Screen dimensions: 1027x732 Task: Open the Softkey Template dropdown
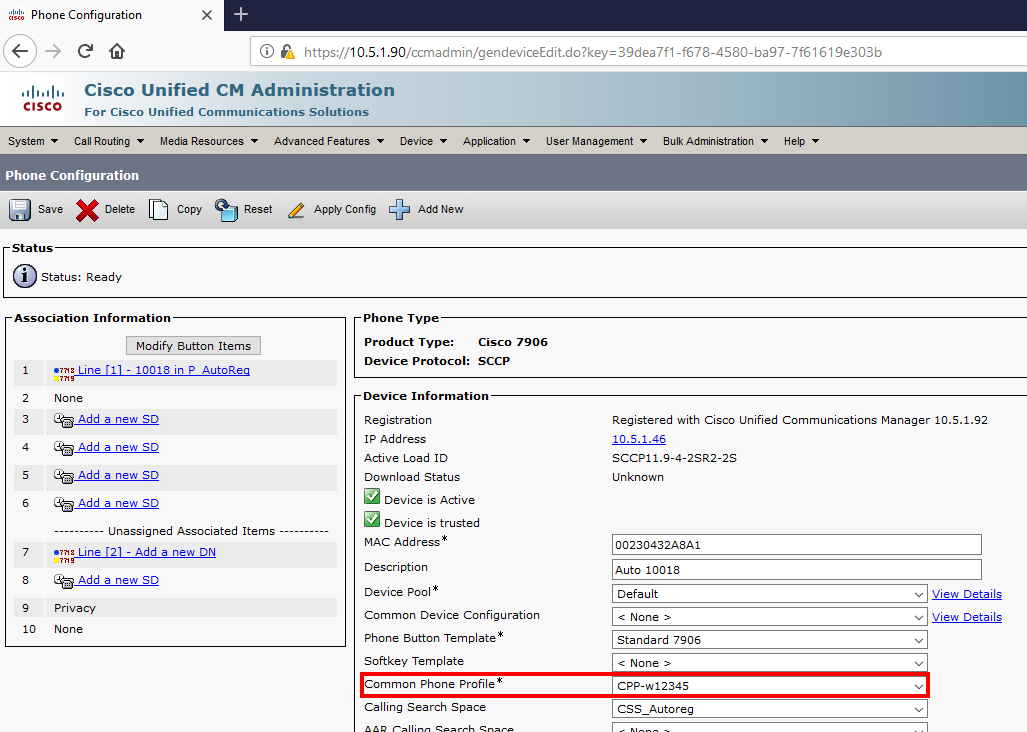tap(770, 663)
